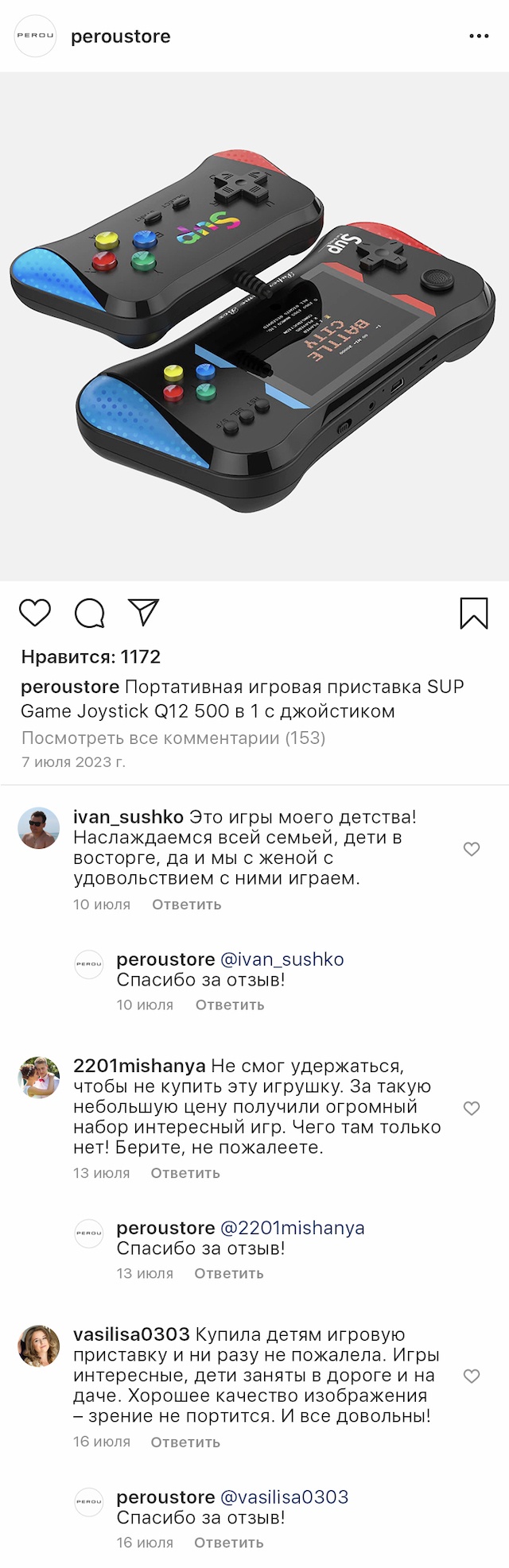The width and height of the screenshot is (509, 1568).
Task: Open the @2201mishanya mention link
Action: click(x=292, y=1228)
